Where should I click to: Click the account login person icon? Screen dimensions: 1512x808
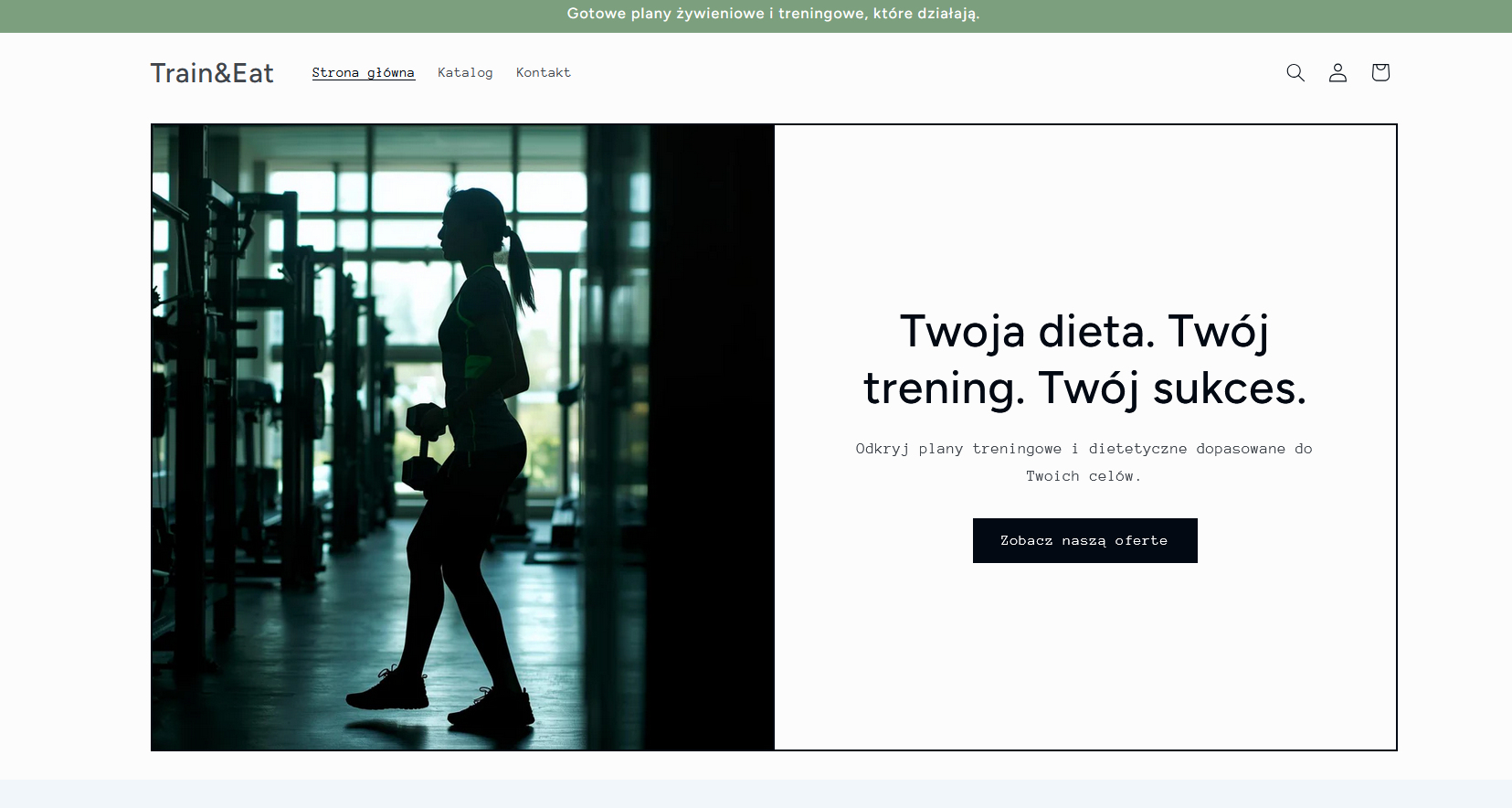pos(1338,72)
